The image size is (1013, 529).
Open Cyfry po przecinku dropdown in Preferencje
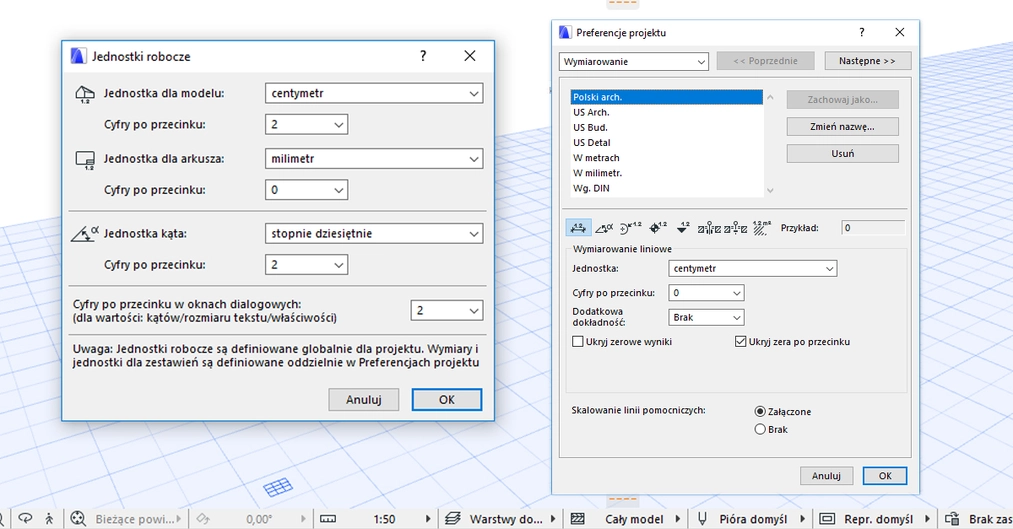(x=706, y=293)
